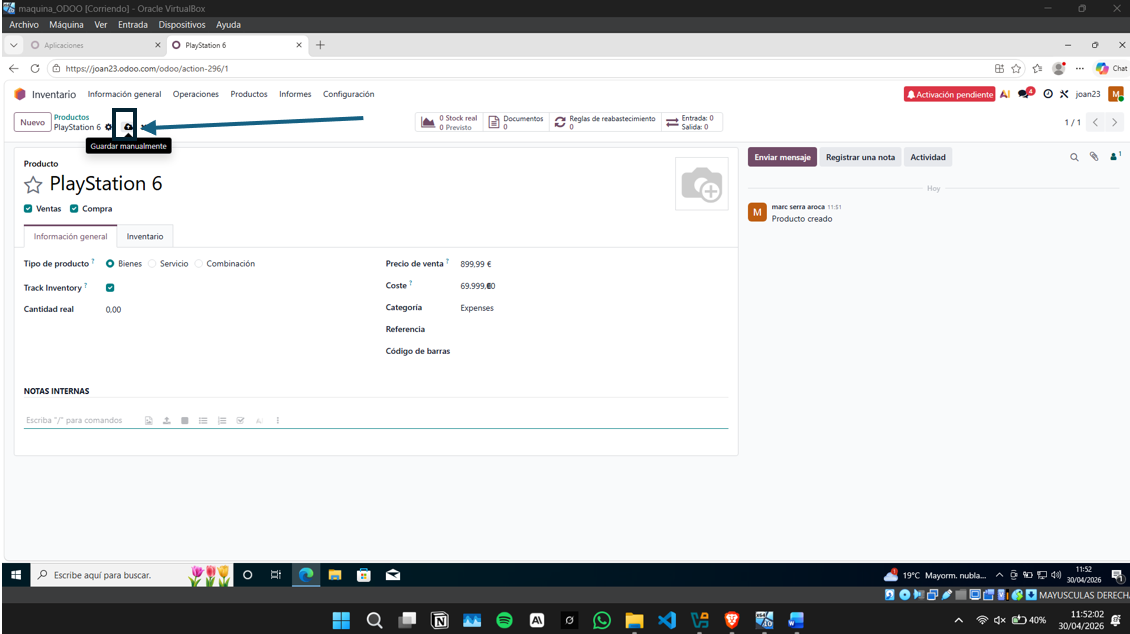The width and height of the screenshot is (1130, 634).
Task: Show followers via the person icon in chatter
Action: pyautogui.click(x=1115, y=156)
